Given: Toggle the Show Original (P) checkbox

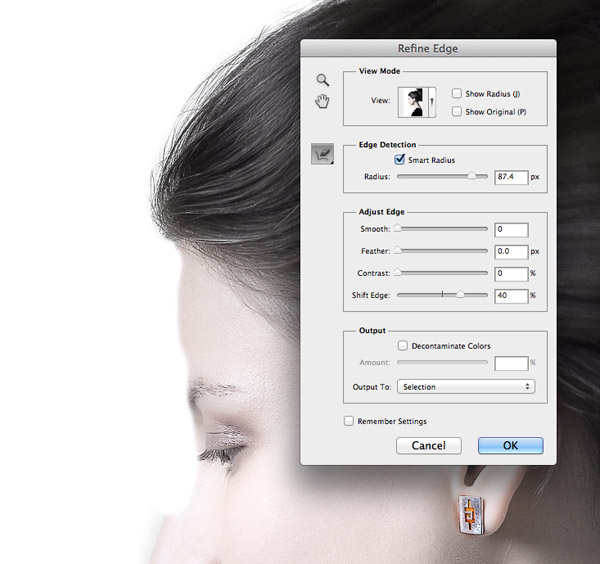Looking at the screenshot, I should tap(457, 111).
